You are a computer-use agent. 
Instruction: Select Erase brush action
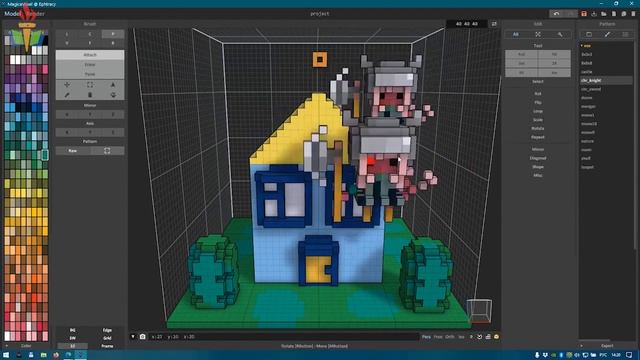tap(90, 64)
